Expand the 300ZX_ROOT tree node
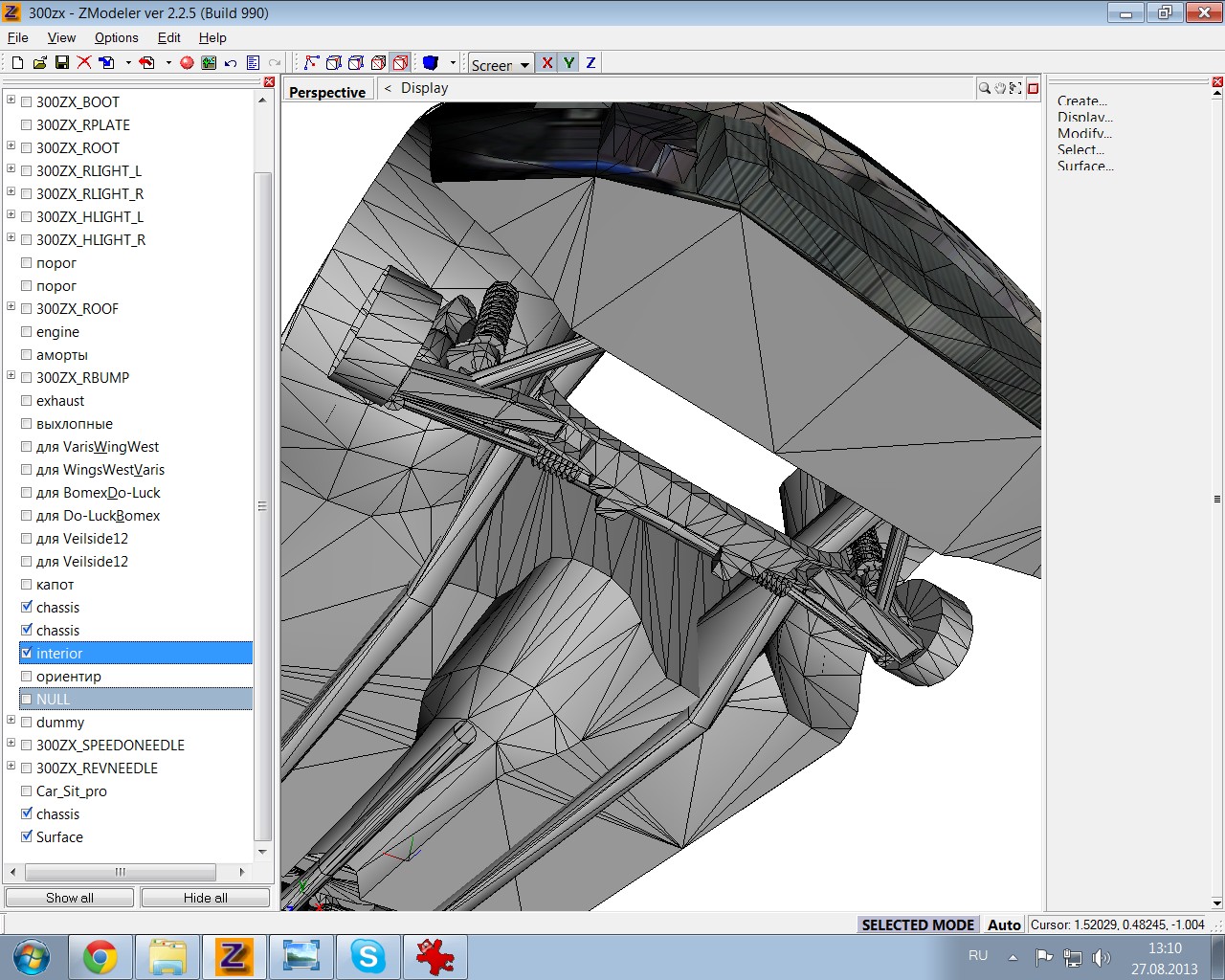Image resolution: width=1225 pixels, height=980 pixels. [11, 145]
